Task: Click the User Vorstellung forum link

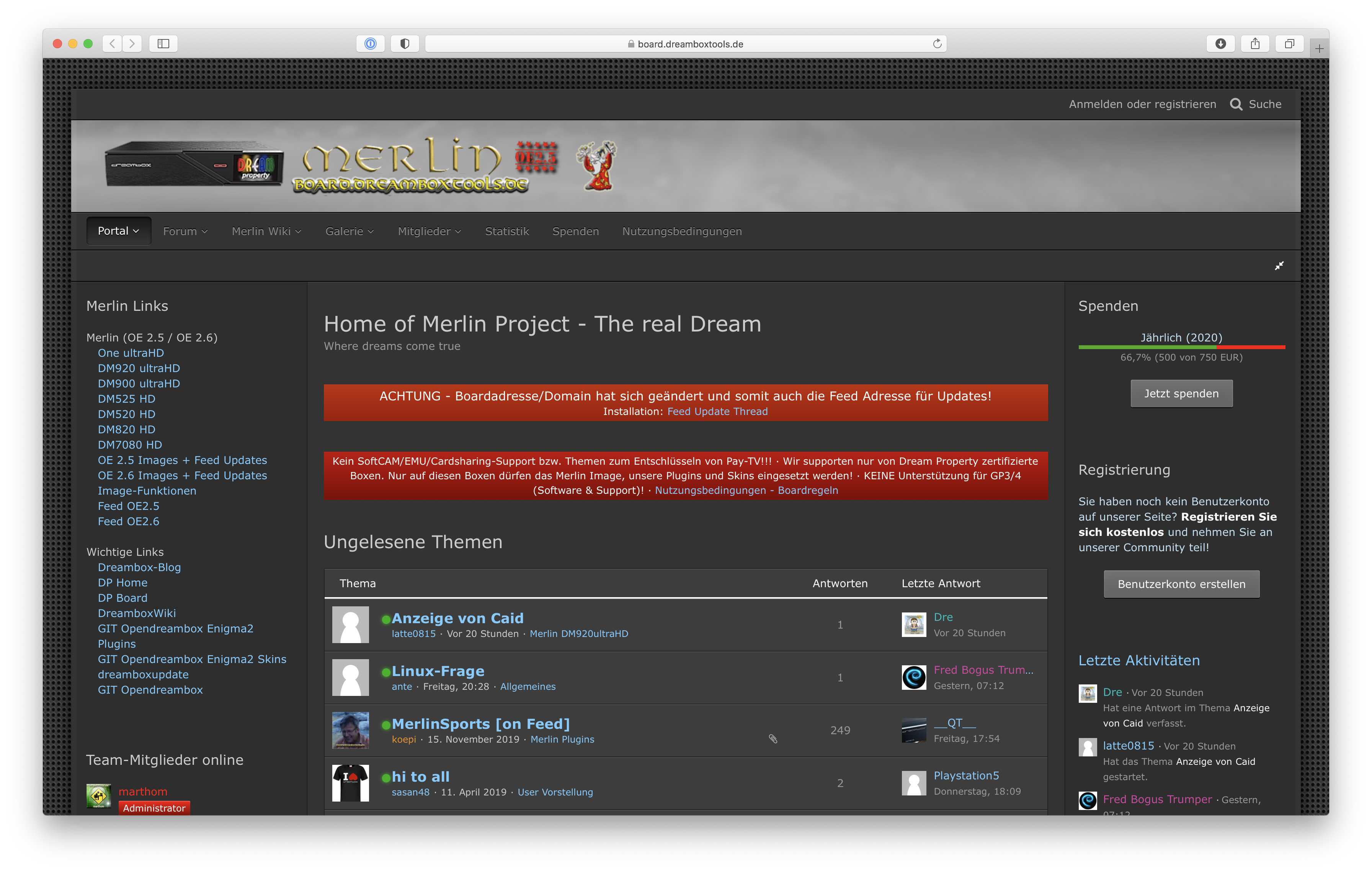Action: coord(555,792)
